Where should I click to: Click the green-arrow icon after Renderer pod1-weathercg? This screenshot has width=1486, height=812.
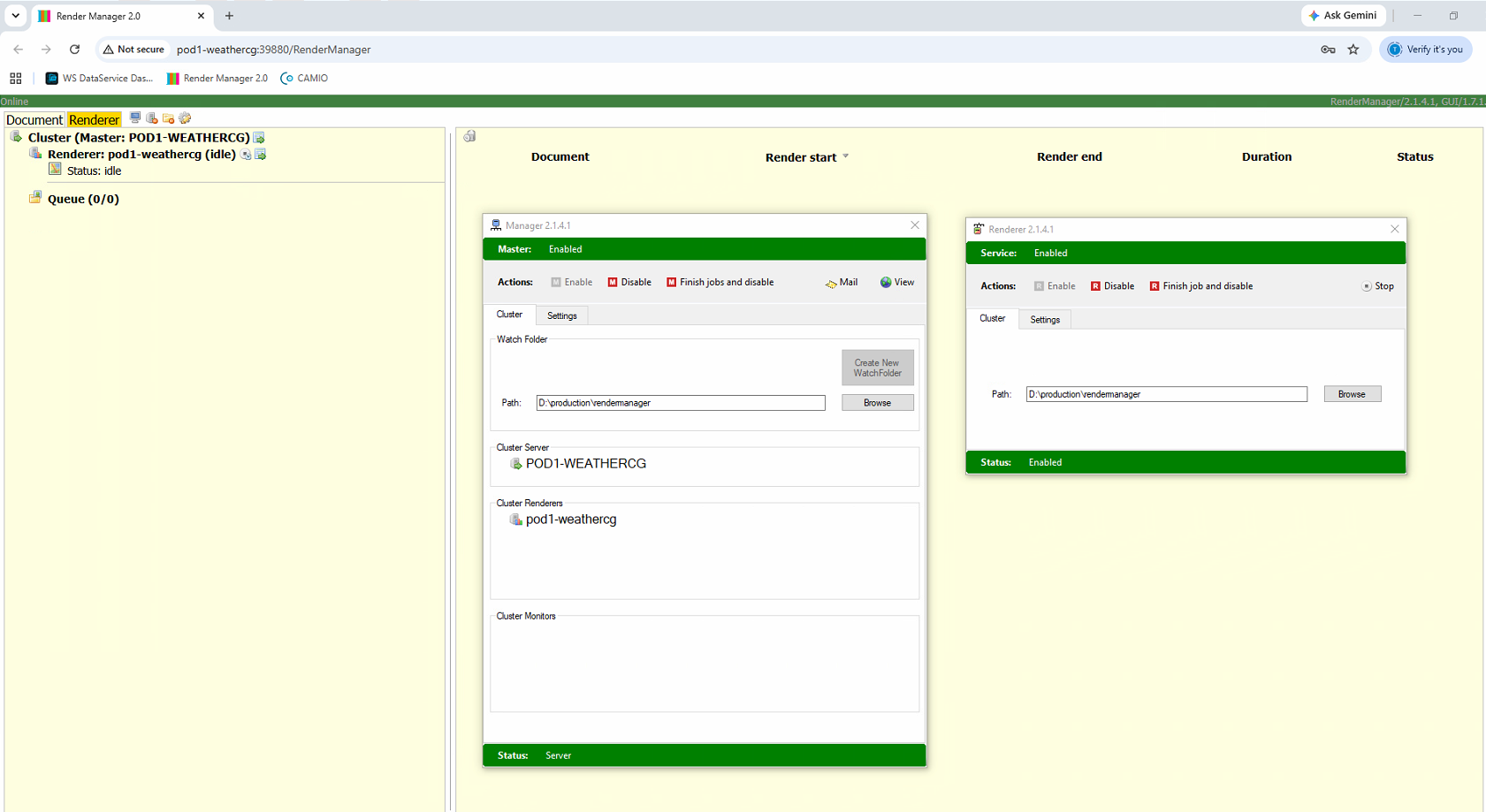click(261, 155)
